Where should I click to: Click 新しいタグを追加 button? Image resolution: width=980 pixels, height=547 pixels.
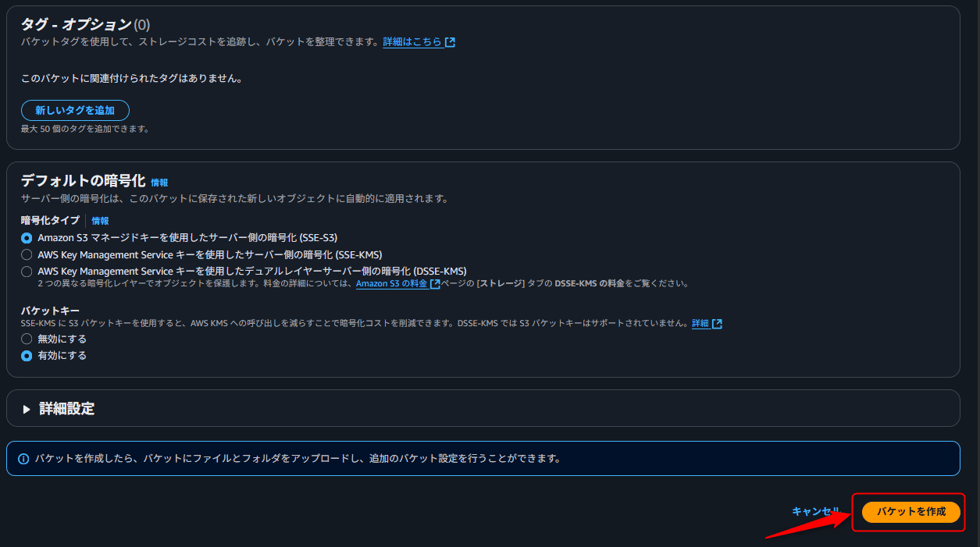pos(75,110)
